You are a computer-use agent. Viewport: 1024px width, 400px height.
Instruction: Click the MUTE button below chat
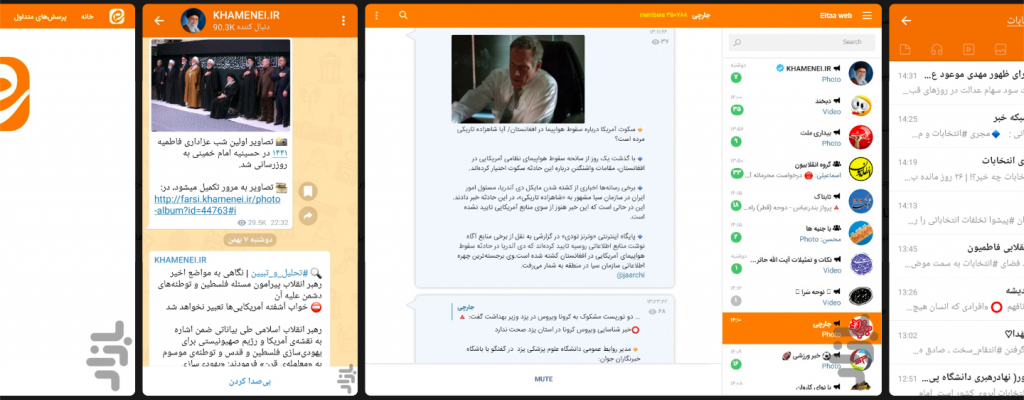point(543,379)
